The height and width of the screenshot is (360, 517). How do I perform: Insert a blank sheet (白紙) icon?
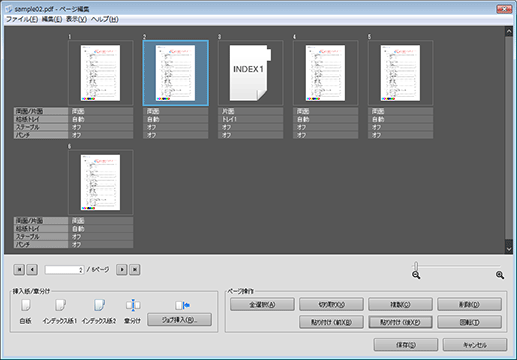click(26, 305)
